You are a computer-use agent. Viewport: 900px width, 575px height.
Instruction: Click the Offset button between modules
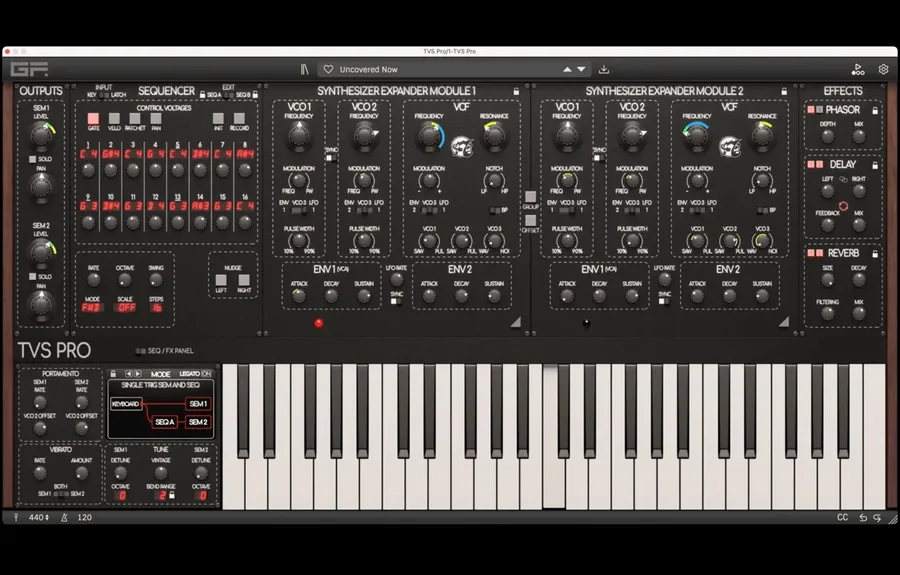pos(530,220)
